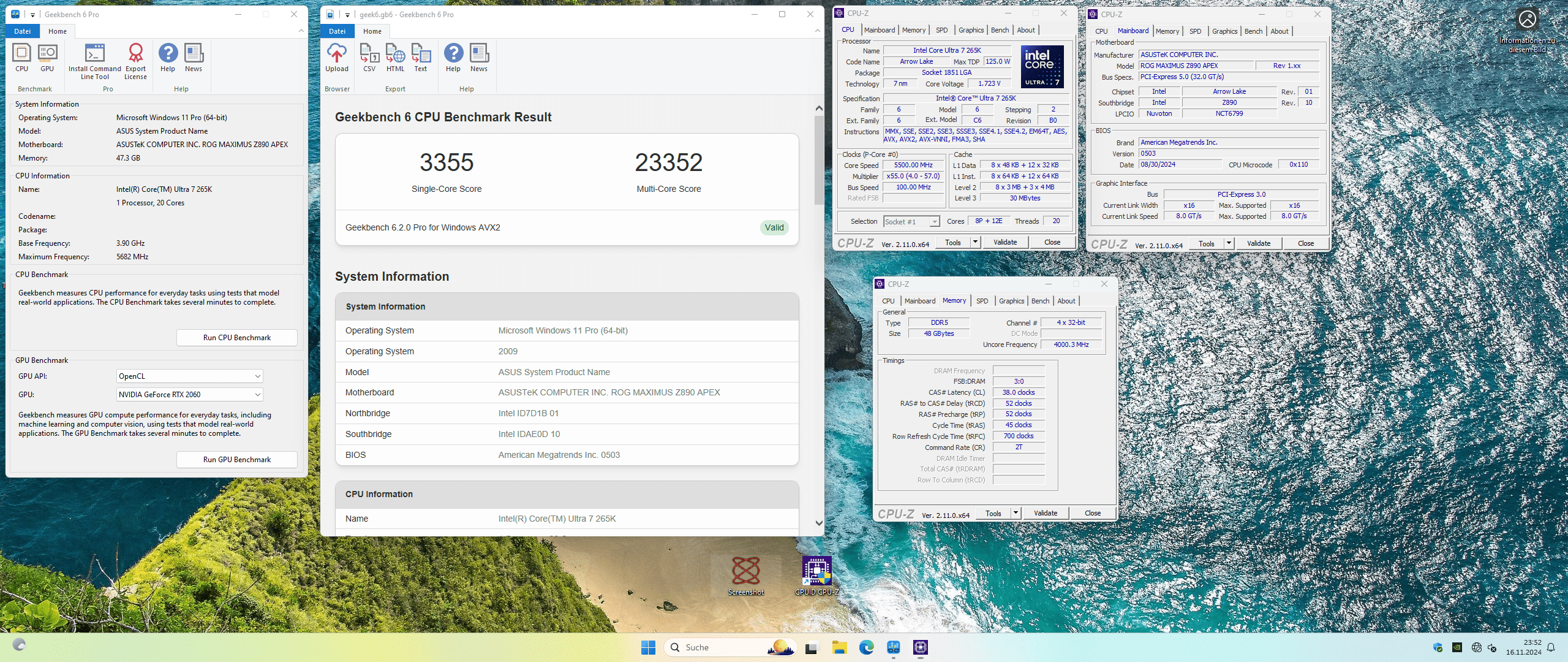Image resolution: width=1568 pixels, height=662 pixels.
Task: Open the Screenshot desktop shortcut
Action: (746, 576)
